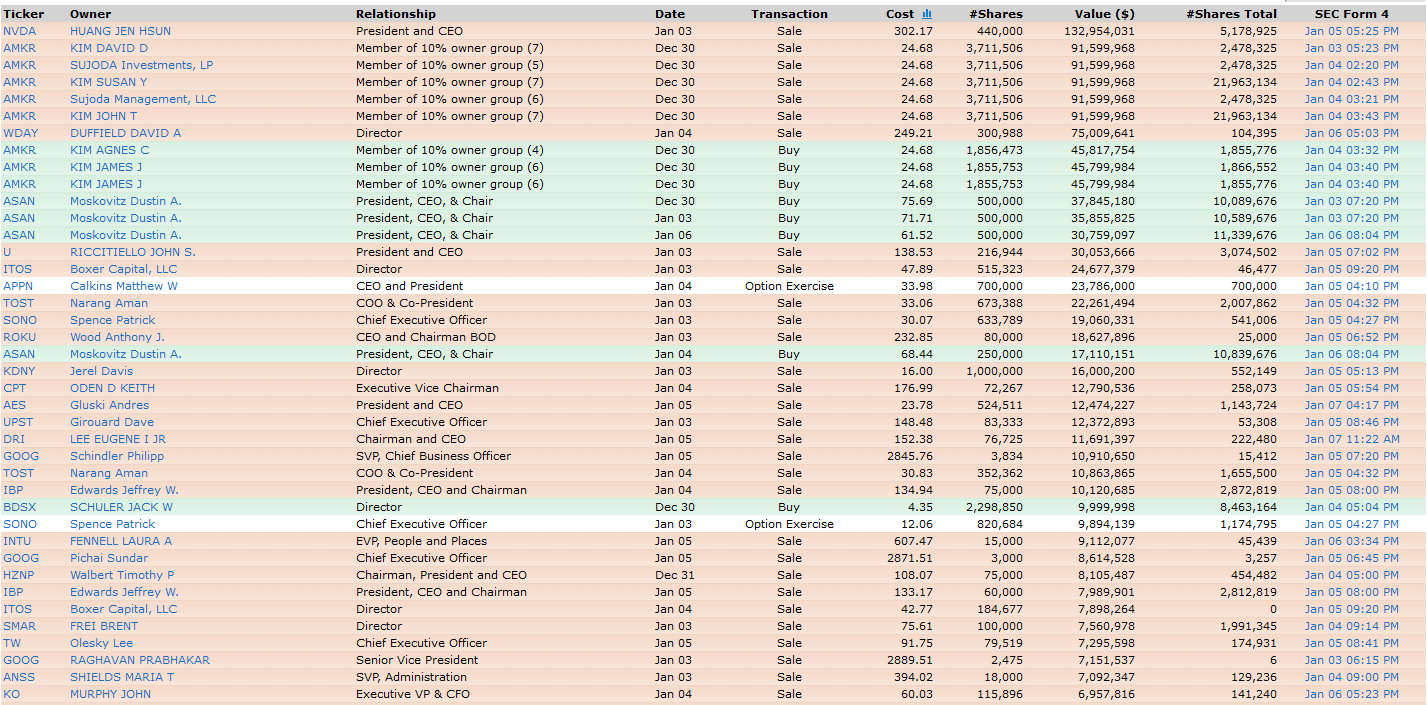
Task: Select the 'EVP, People and Places' cell
Action: 422,541
